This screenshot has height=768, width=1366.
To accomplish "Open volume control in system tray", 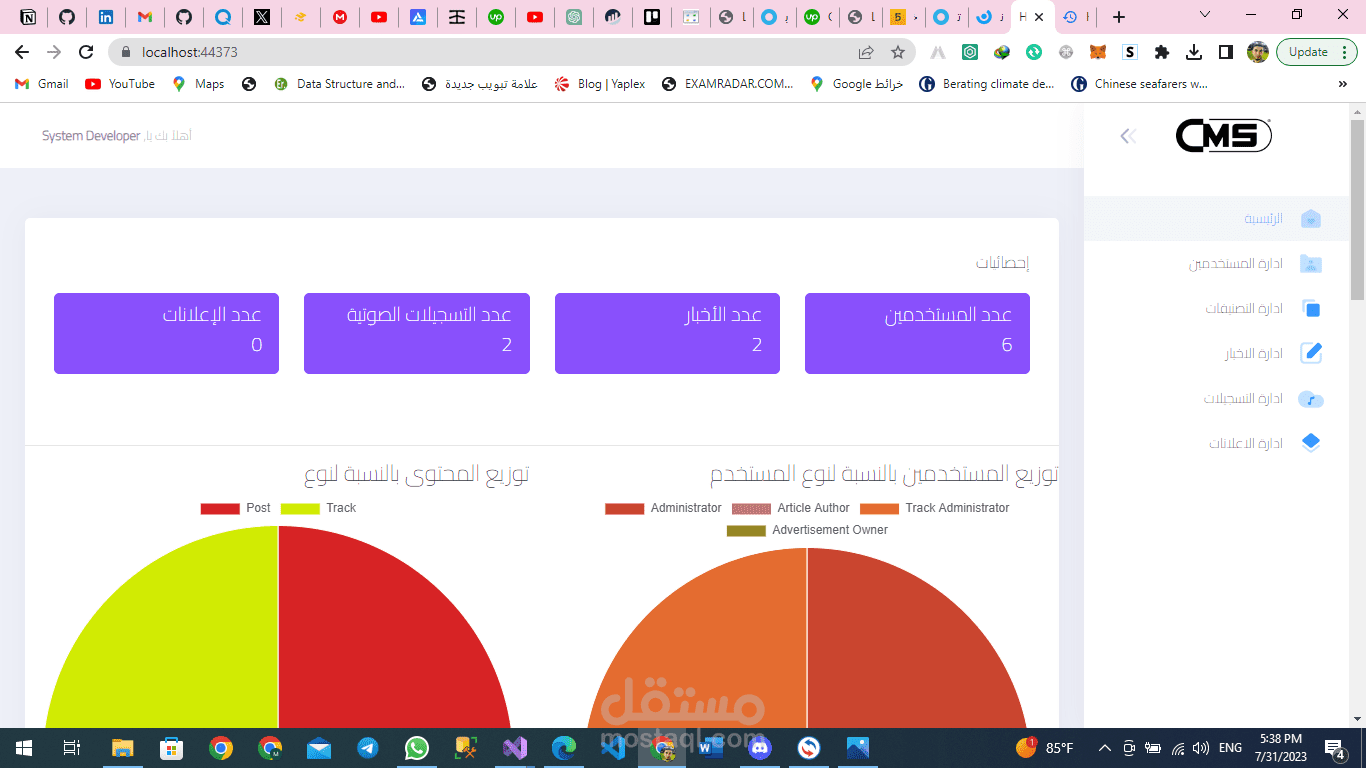I will [x=1201, y=748].
